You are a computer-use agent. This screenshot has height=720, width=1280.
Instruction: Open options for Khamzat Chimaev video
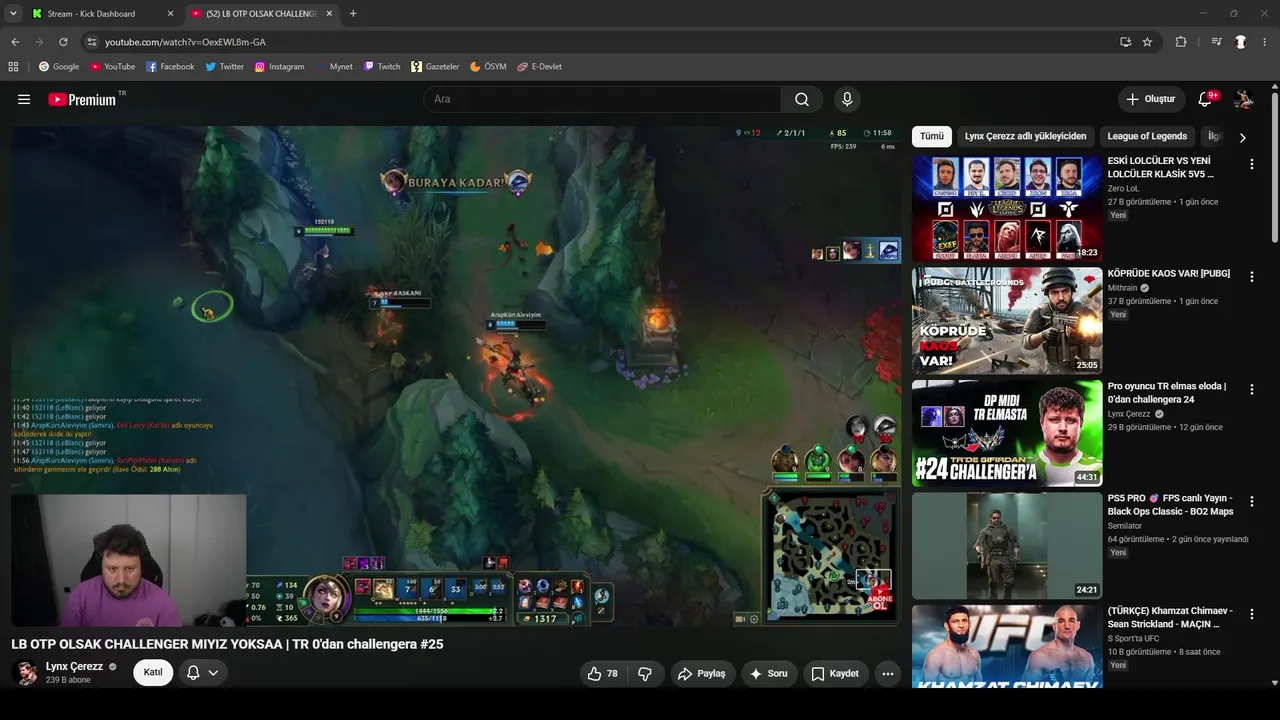pyautogui.click(x=1251, y=615)
